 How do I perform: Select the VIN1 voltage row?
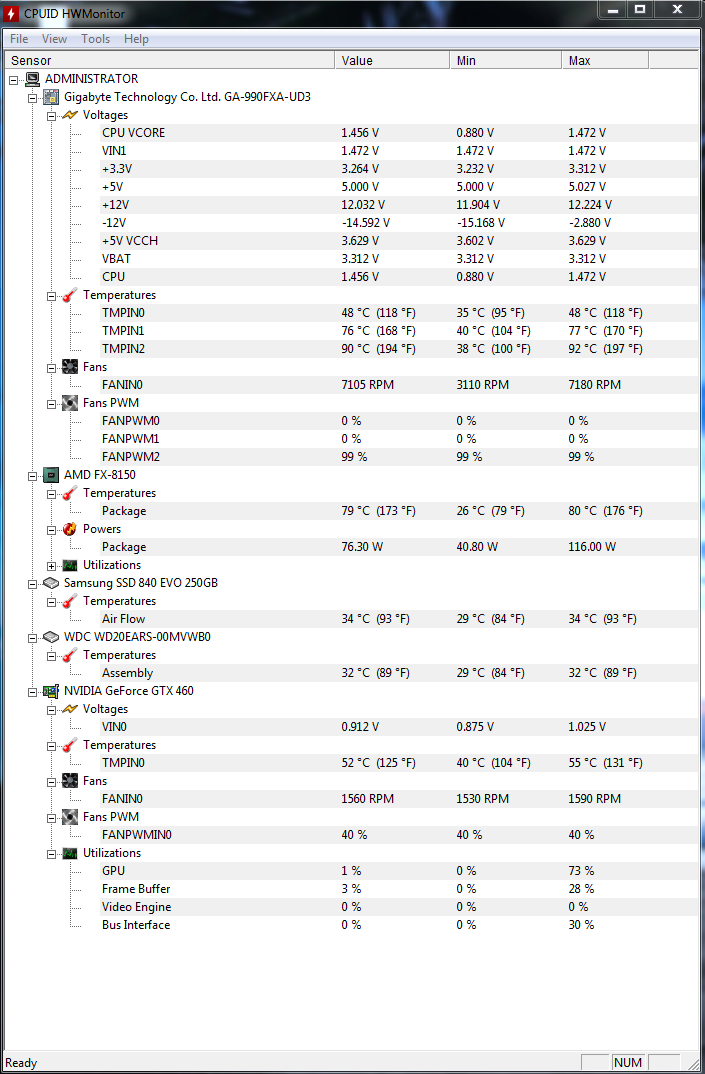tap(399, 151)
